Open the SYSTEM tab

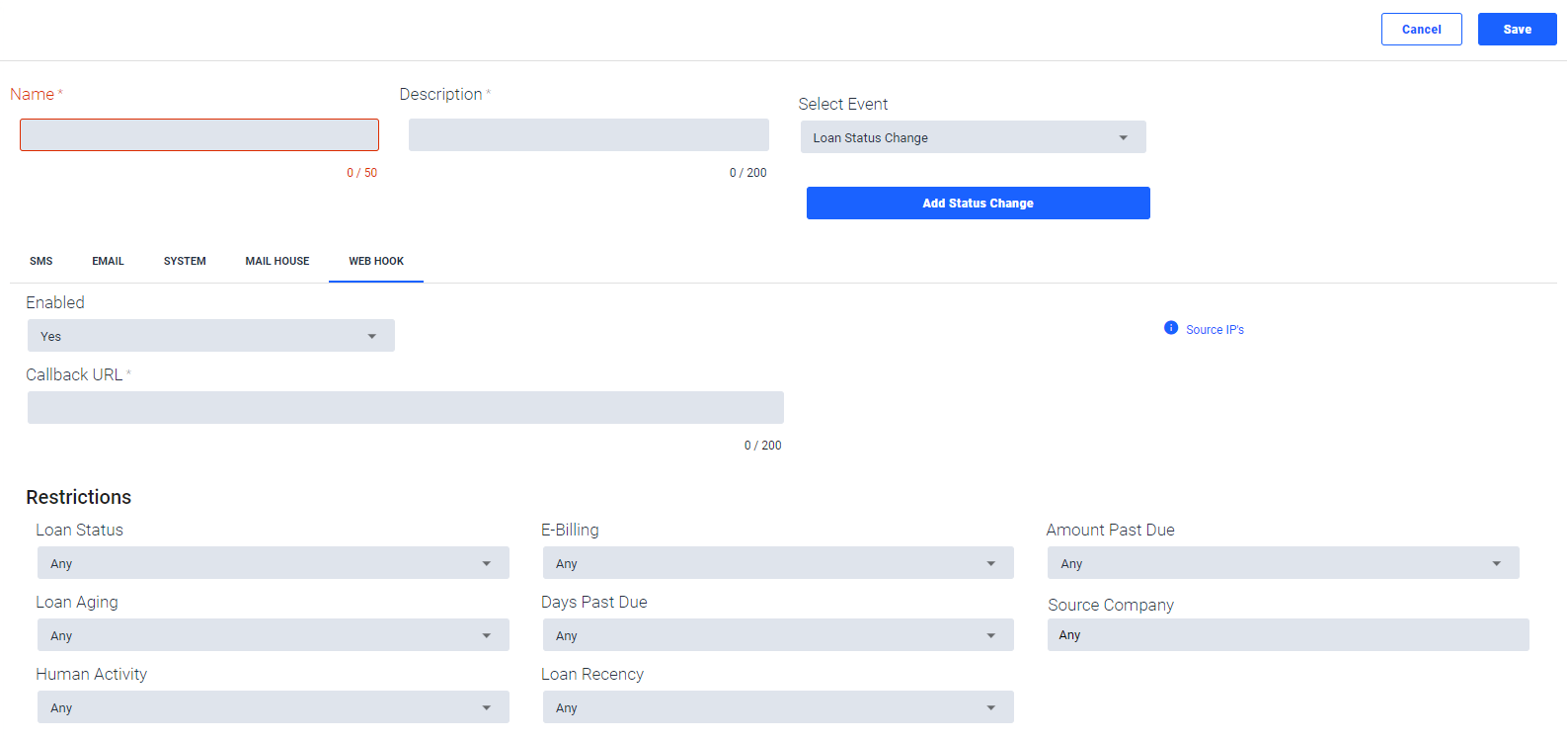185,262
